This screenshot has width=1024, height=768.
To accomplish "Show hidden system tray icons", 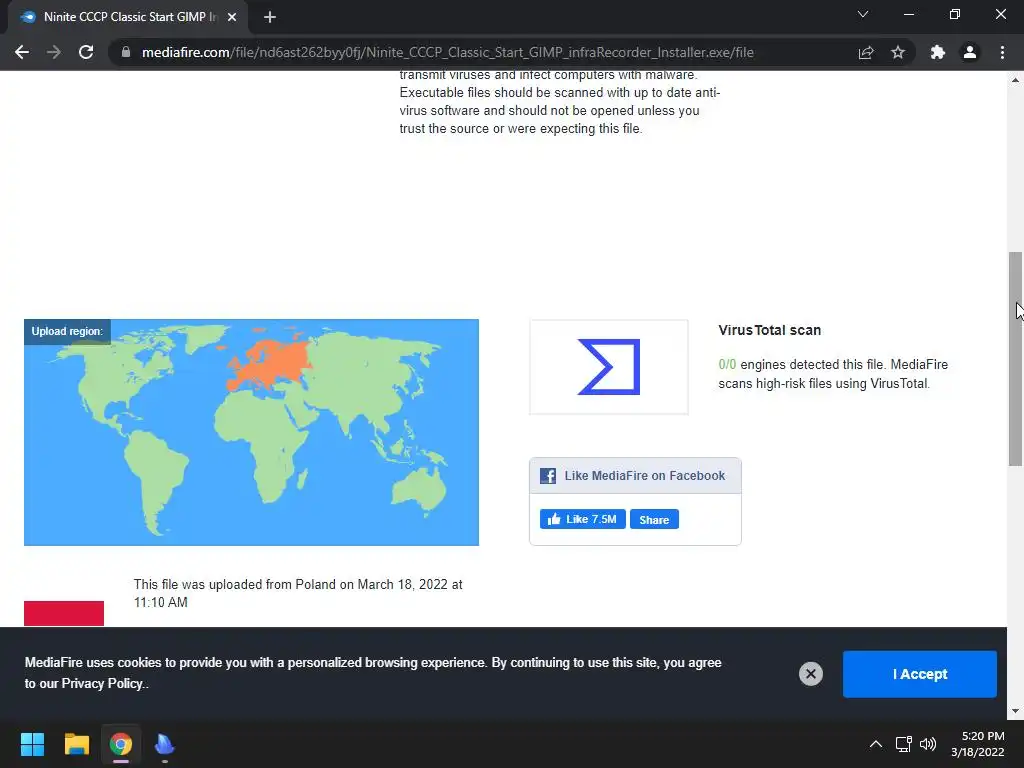I will click(x=876, y=744).
